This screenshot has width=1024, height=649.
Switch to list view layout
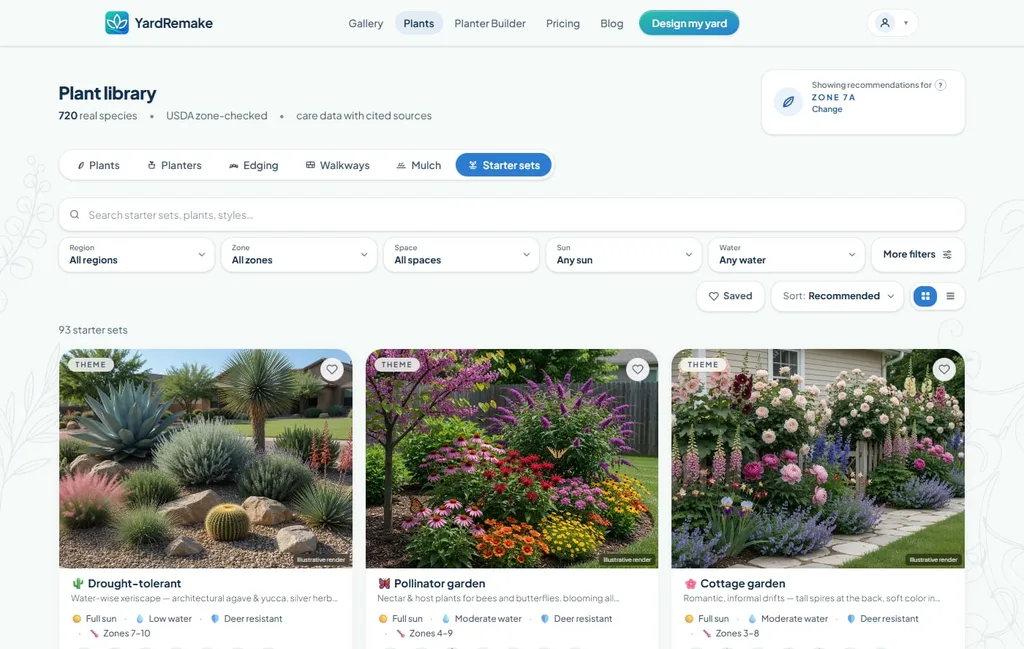coord(950,296)
